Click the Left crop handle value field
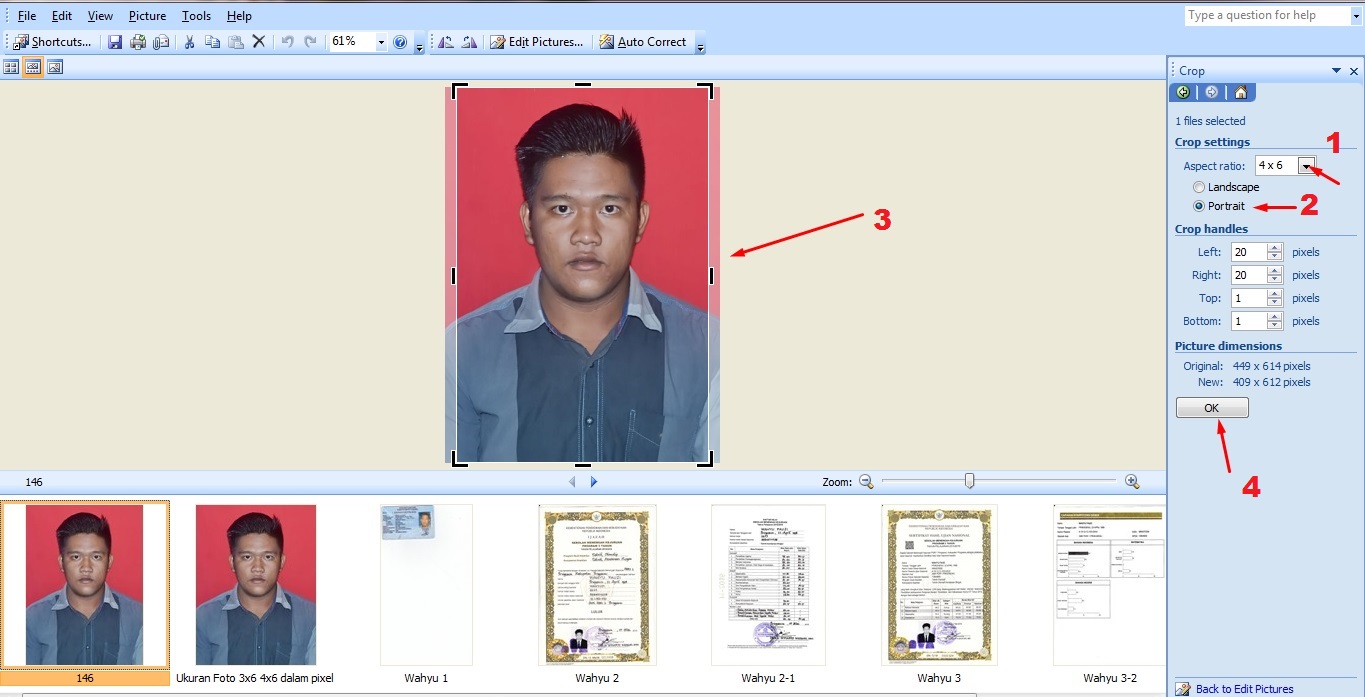Screen dimensions: 1365x697 pyautogui.click(x=1248, y=252)
